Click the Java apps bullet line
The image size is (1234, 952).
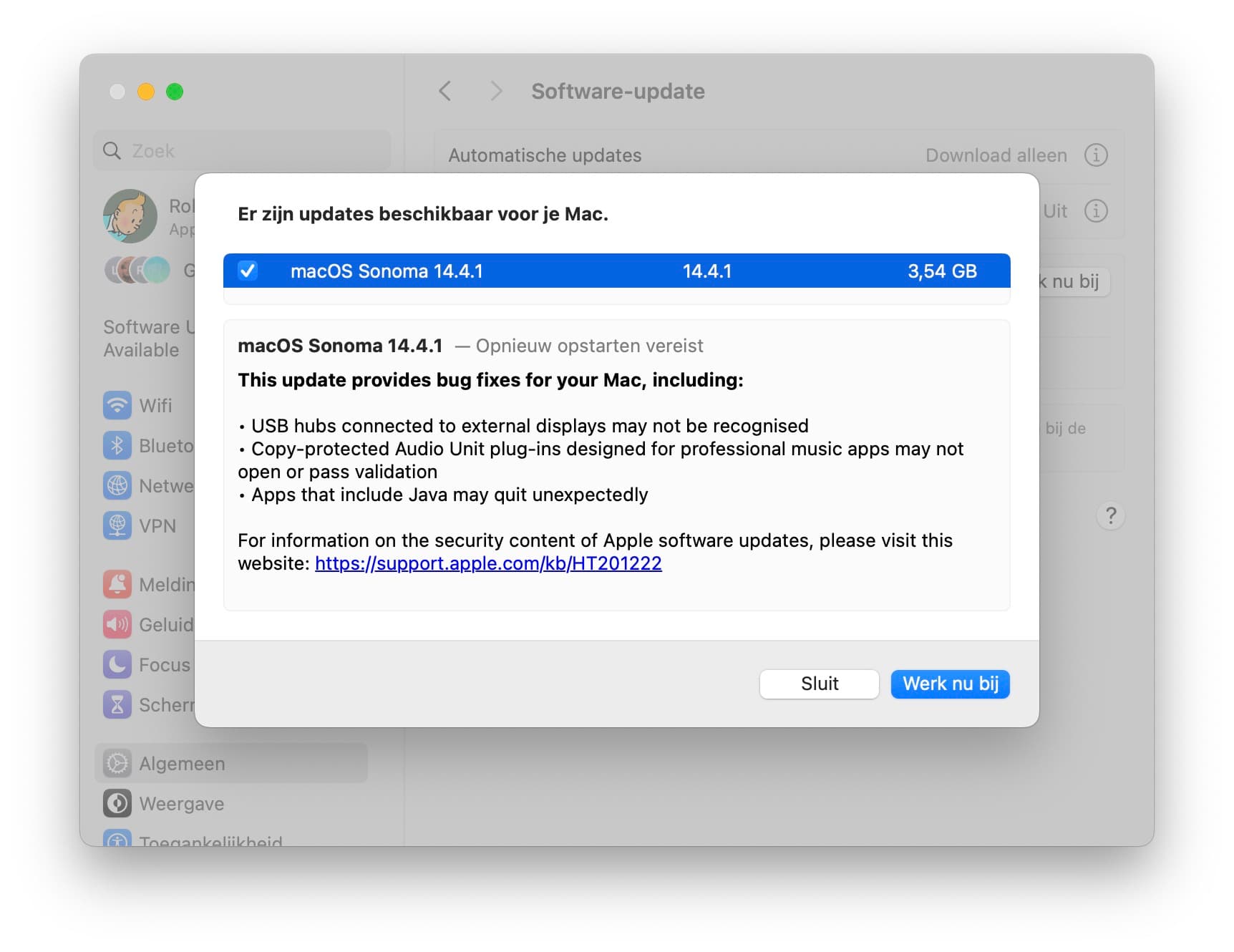click(x=443, y=495)
